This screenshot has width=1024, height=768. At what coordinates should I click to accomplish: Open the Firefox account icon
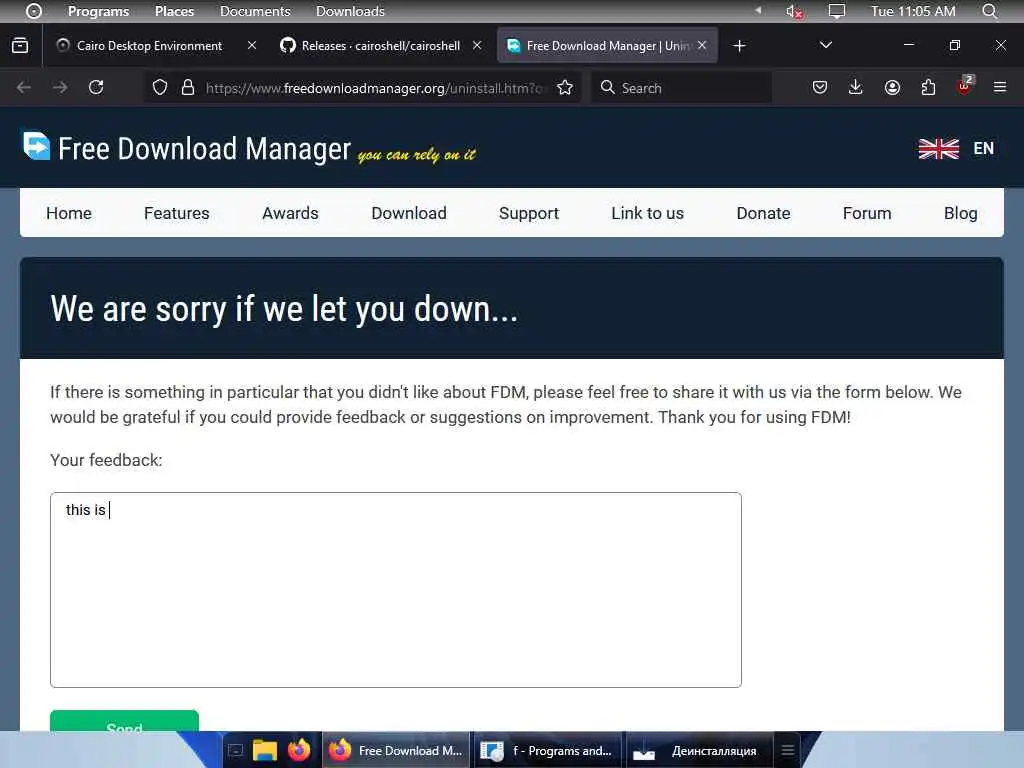(892, 88)
